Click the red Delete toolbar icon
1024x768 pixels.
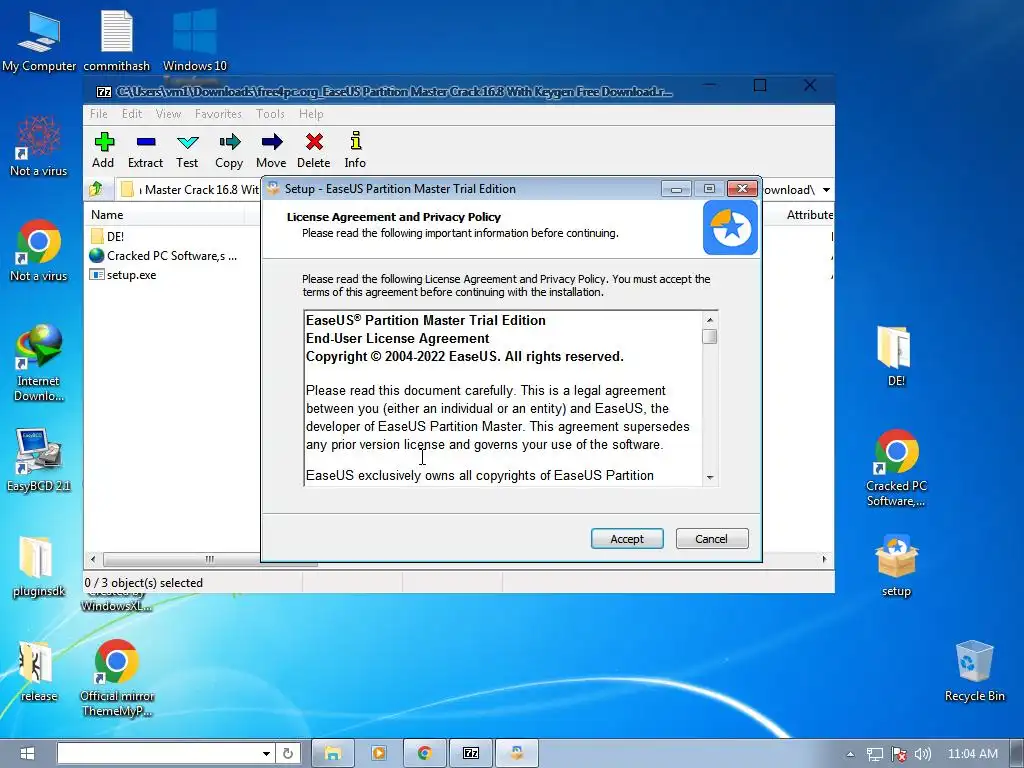(x=313, y=150)
